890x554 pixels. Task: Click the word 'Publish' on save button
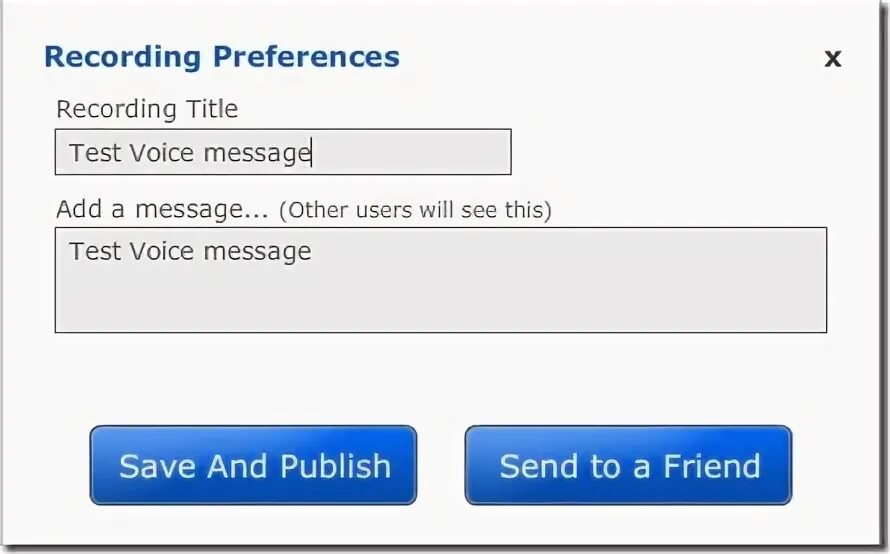click(335, 467)
